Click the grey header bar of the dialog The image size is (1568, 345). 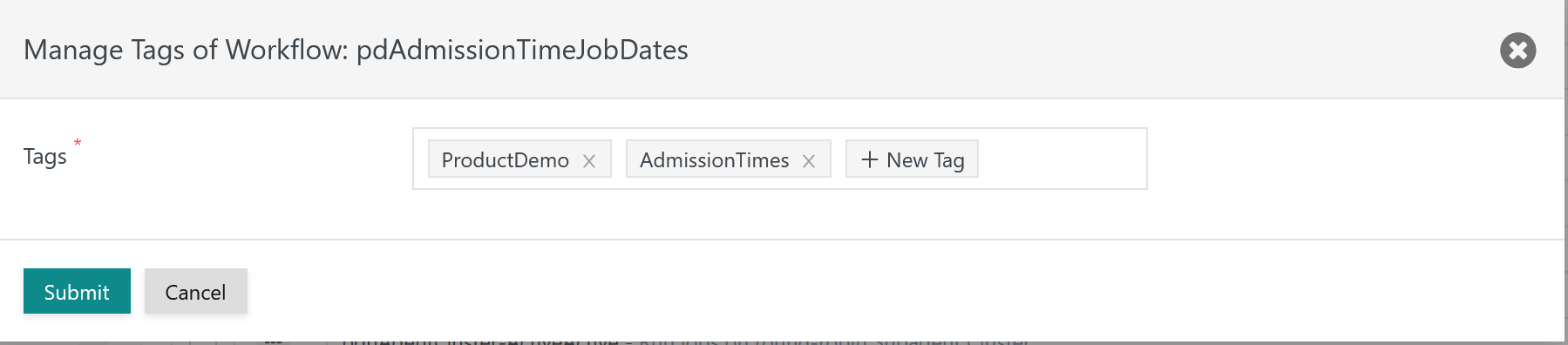point(1046,50)
